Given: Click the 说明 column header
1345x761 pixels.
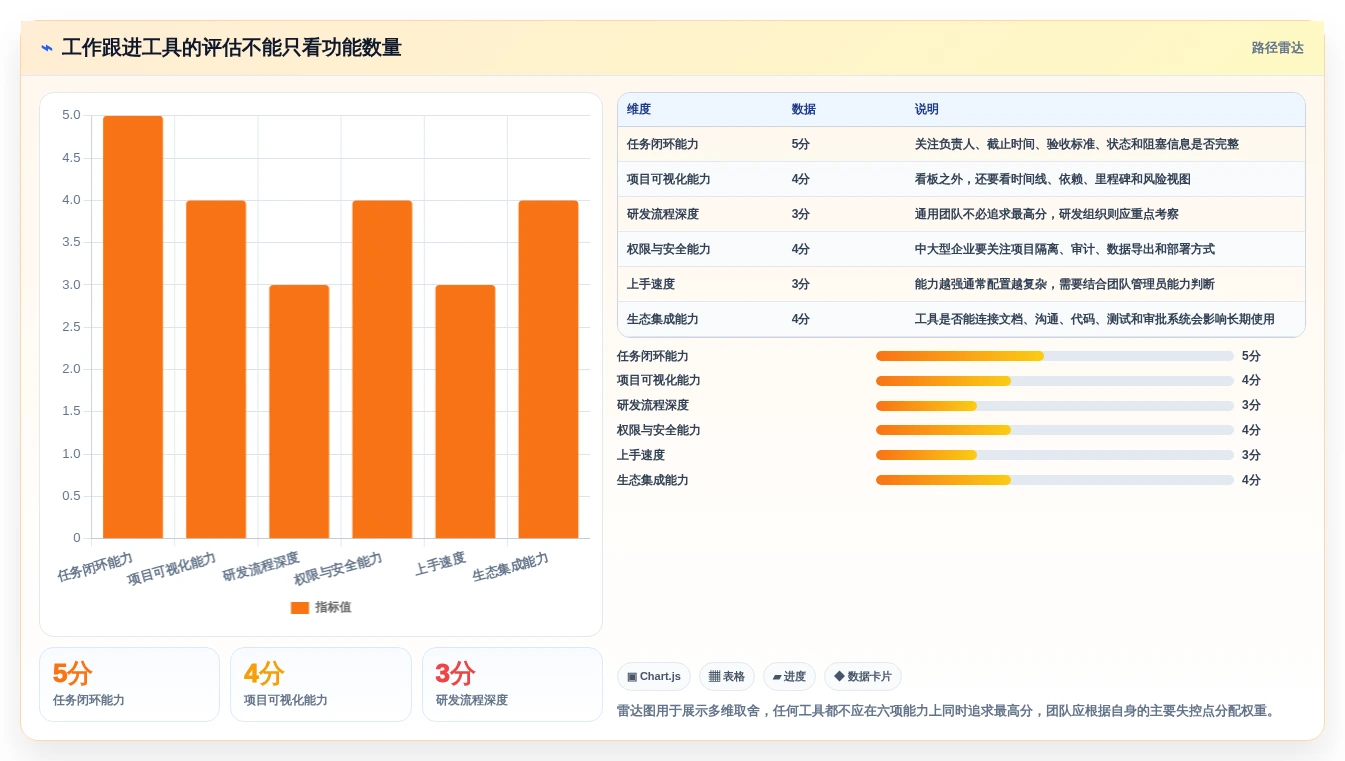Looking at the screenshot, I should 926,110.
